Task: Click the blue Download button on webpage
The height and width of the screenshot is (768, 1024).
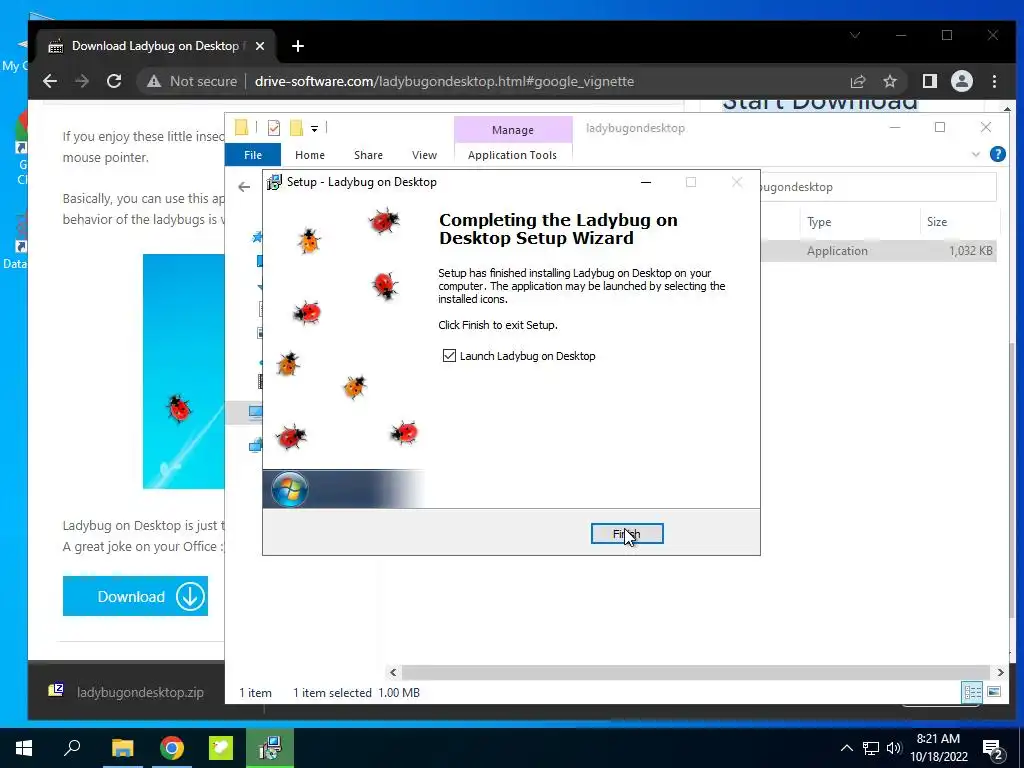Action: (x=135, y=596)
